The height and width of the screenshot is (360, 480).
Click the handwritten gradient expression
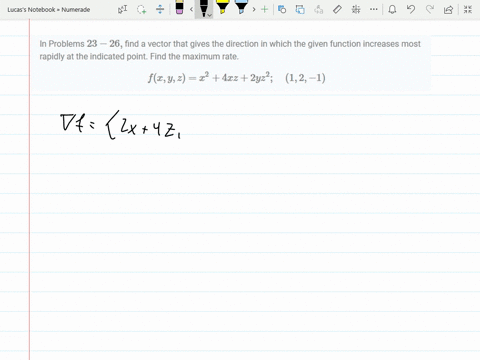pos(121,125)
